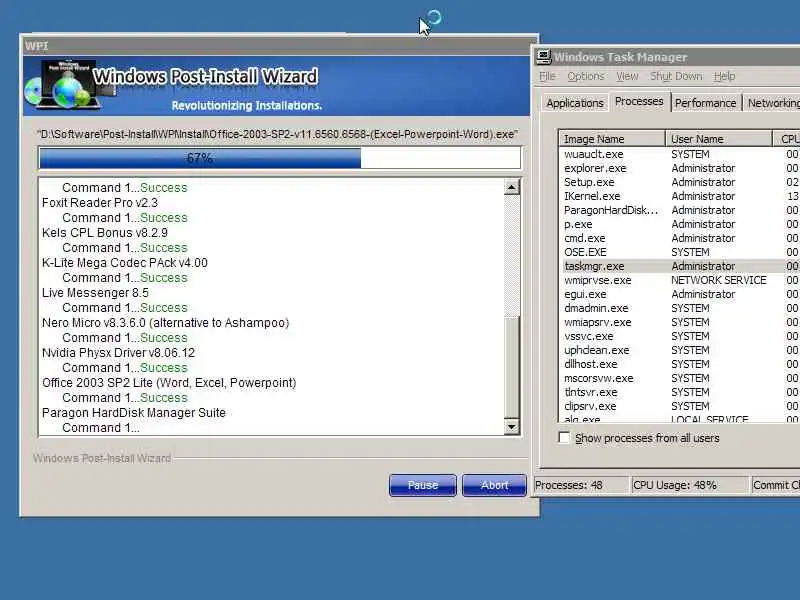Click the Nvidia Physx Driver v8.06.12 entry
This screenshot has height=600, width=800.
(x=118, y=353)
